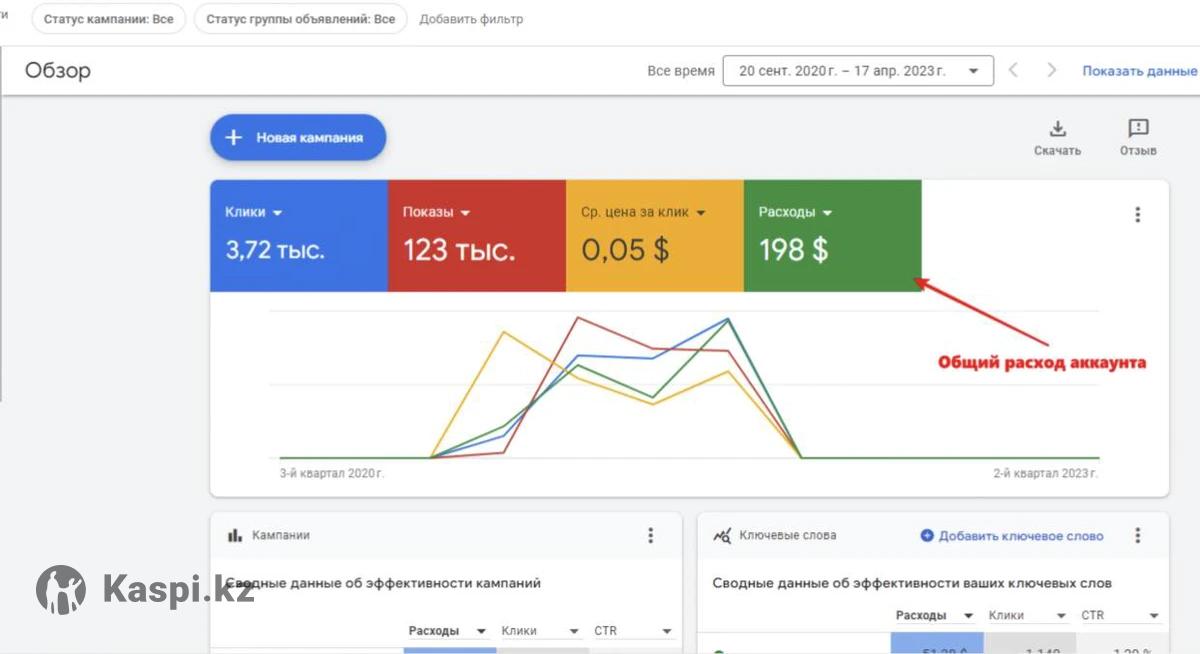Viewport: 1200px width, 654px height.
Task: Open the Ср. цена за клик dropdown
Action: click(643, 212)
